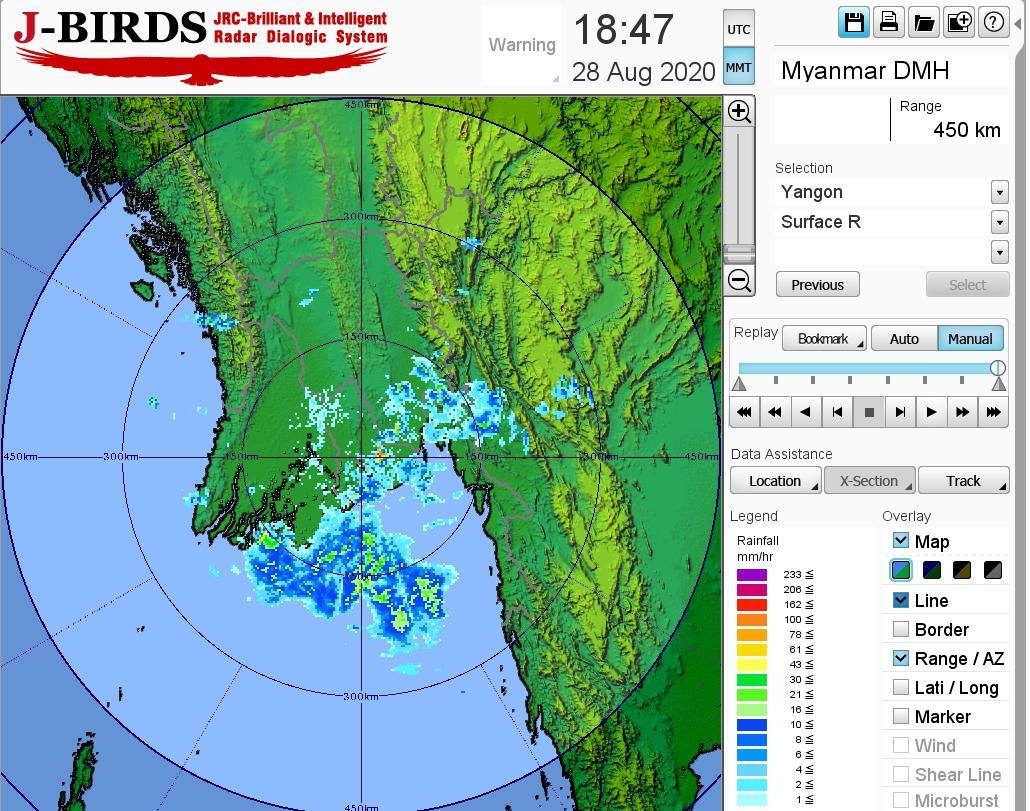This screenshot has width=1030, height=811.
Task: Click the Print icon
Action: (889, 22)
